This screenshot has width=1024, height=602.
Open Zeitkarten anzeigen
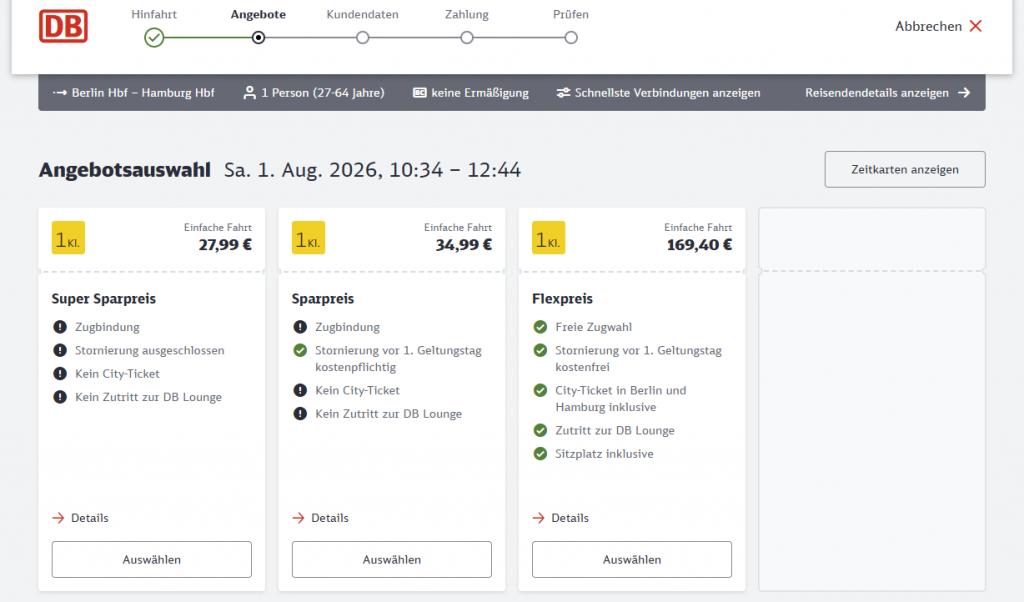point(904,170)
